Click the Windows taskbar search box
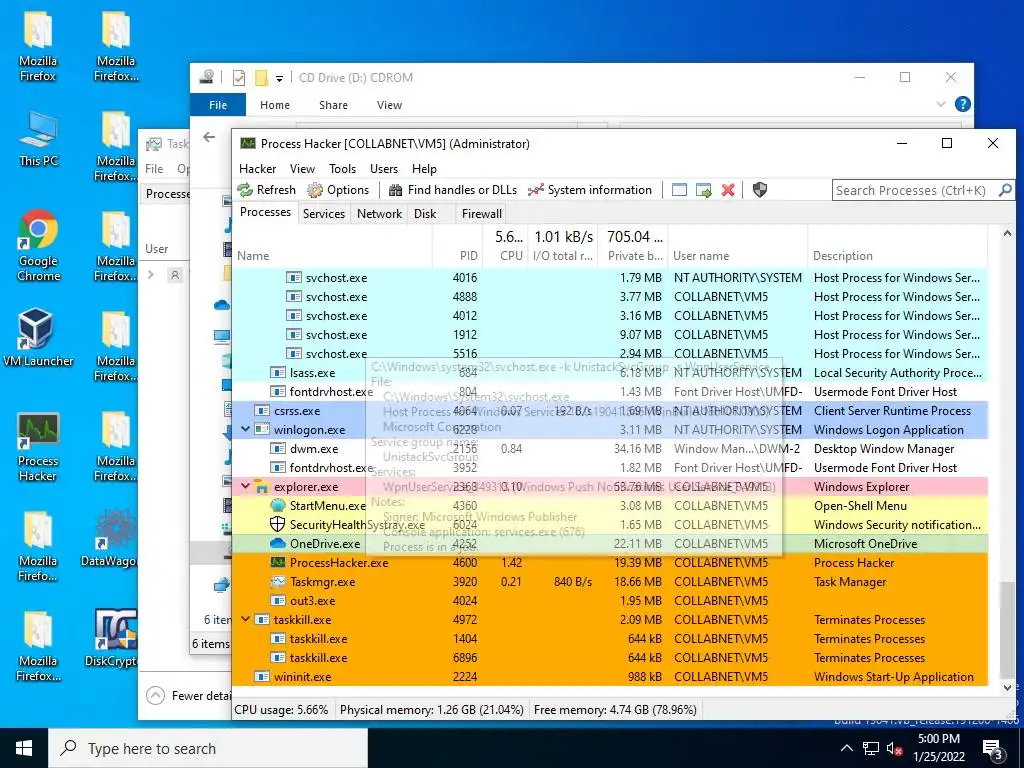The width and height of the screenshot is (1024, 768). point(208,748)
